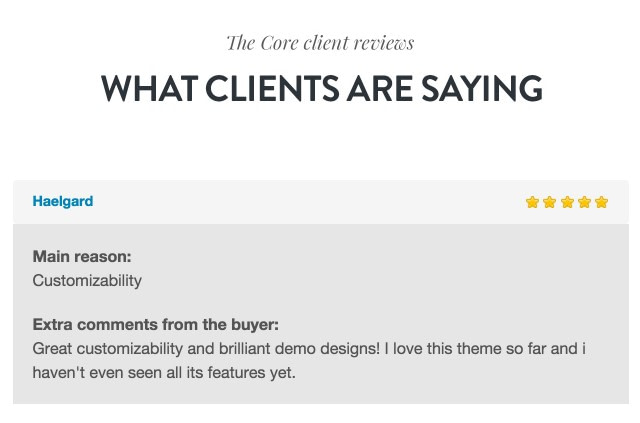Viewport: 640px width, 423px height.
Task: Click the middle rating star
Action: [567, 202]
